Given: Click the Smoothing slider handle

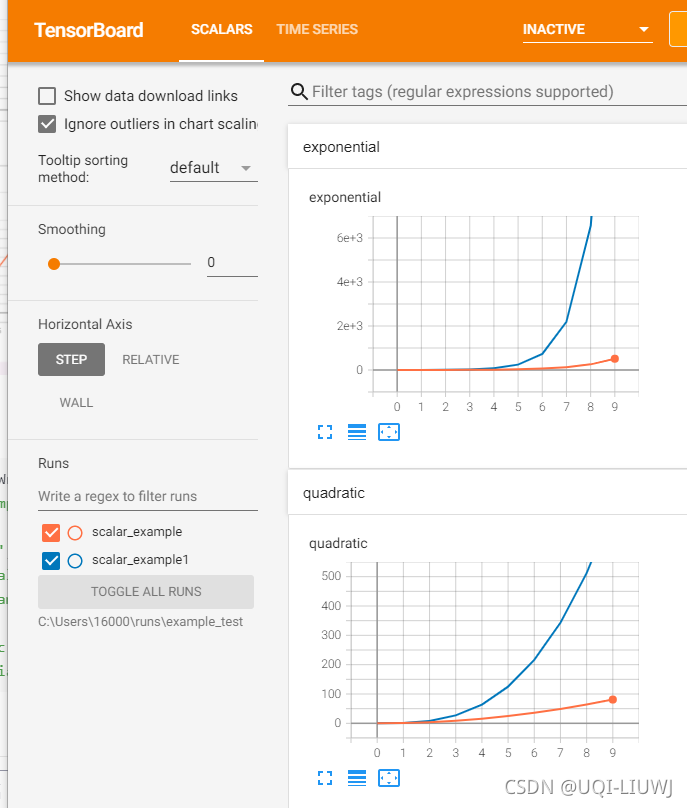Looking at the screenshot, I should pos(54,264).
